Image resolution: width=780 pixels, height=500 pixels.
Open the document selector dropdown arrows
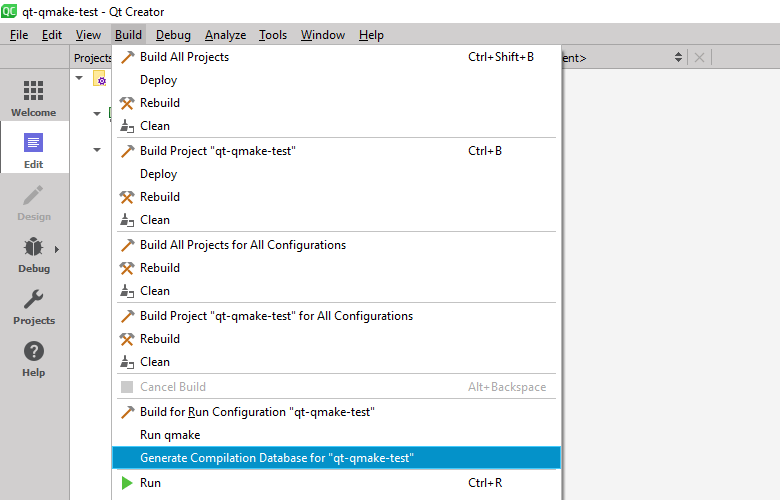click(x=678, y=58)
